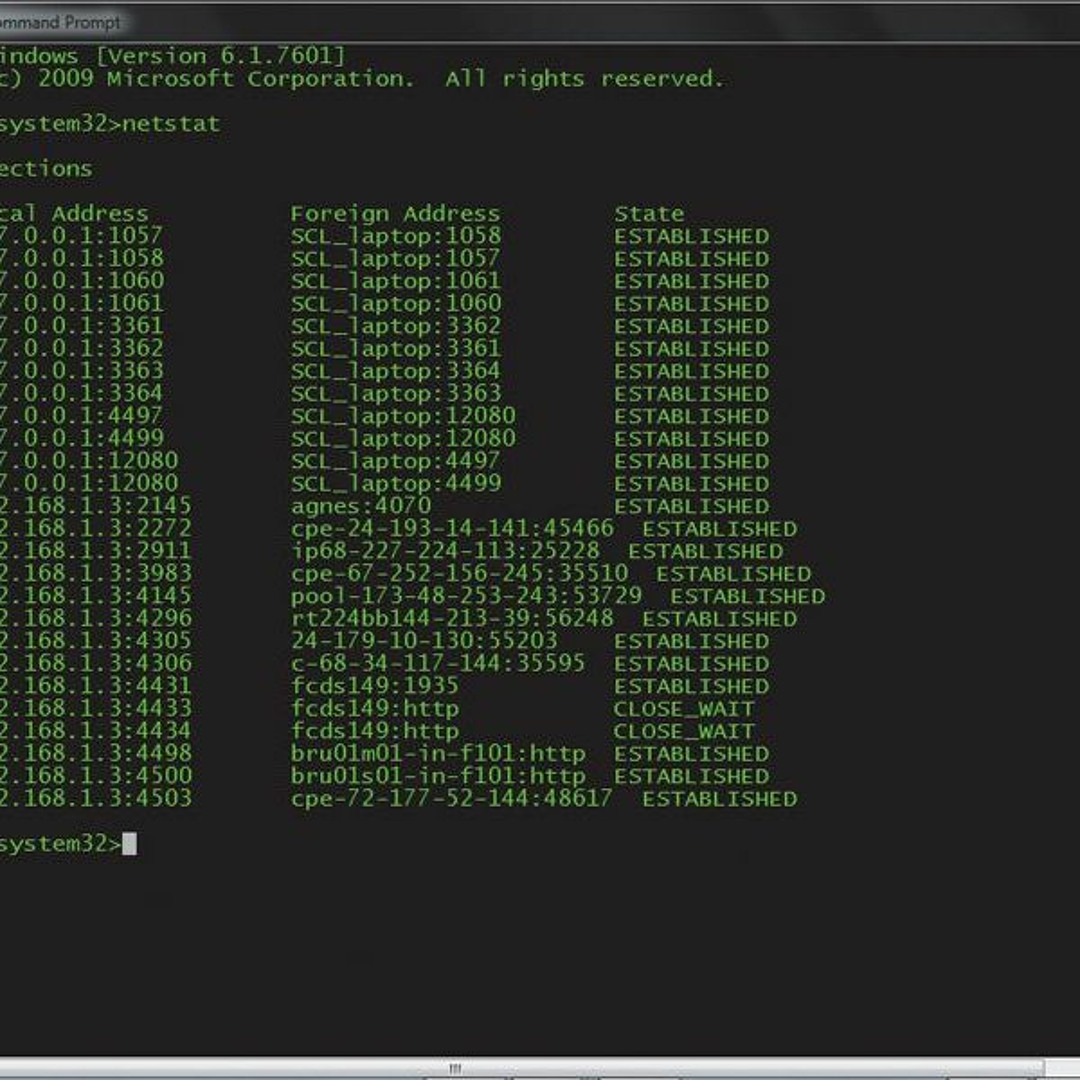1080x1080 pixels.
Task: Click the State column header
Action: coord(649,214)
